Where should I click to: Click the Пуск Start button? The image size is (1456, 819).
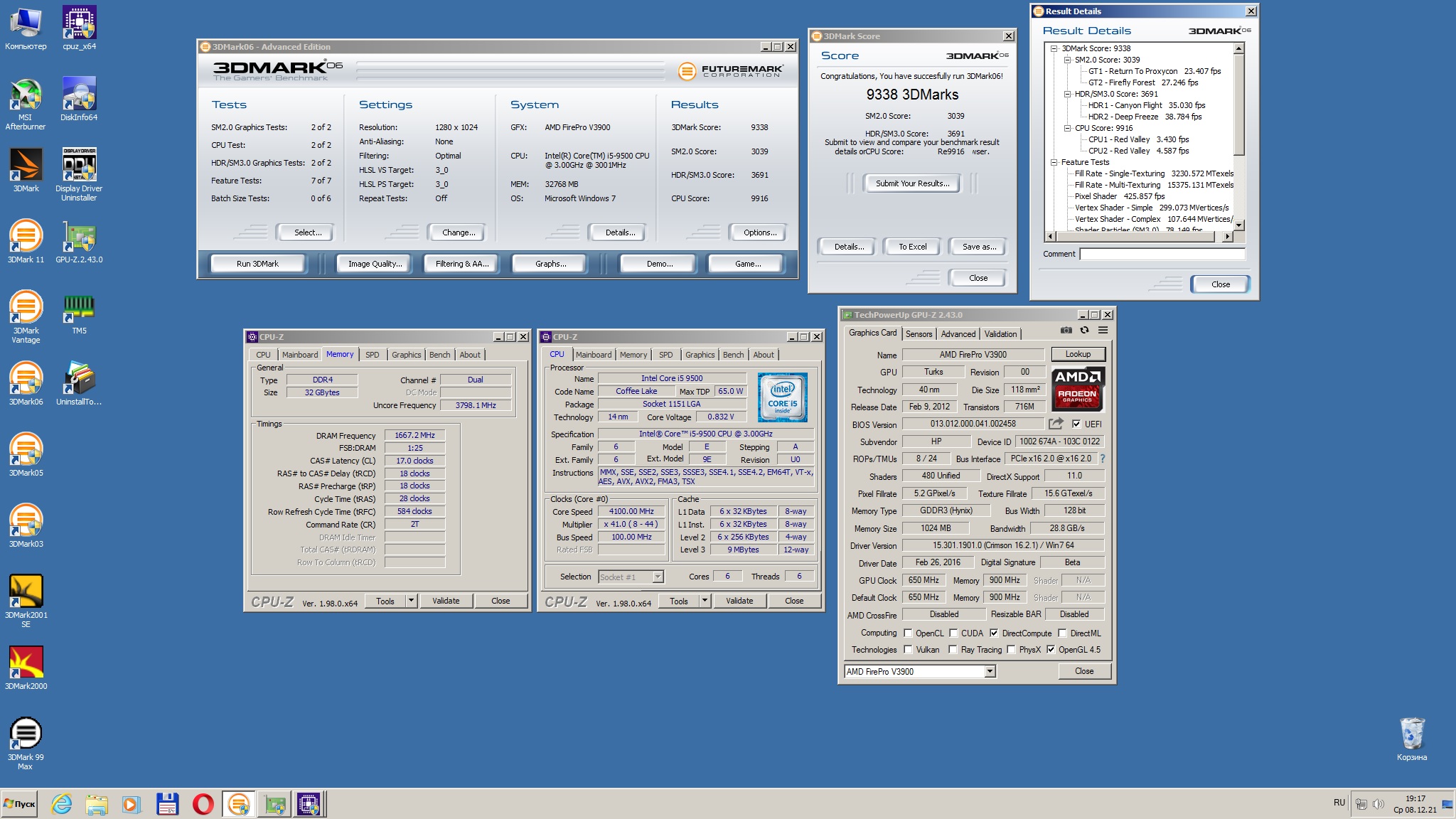click(19, 804)
